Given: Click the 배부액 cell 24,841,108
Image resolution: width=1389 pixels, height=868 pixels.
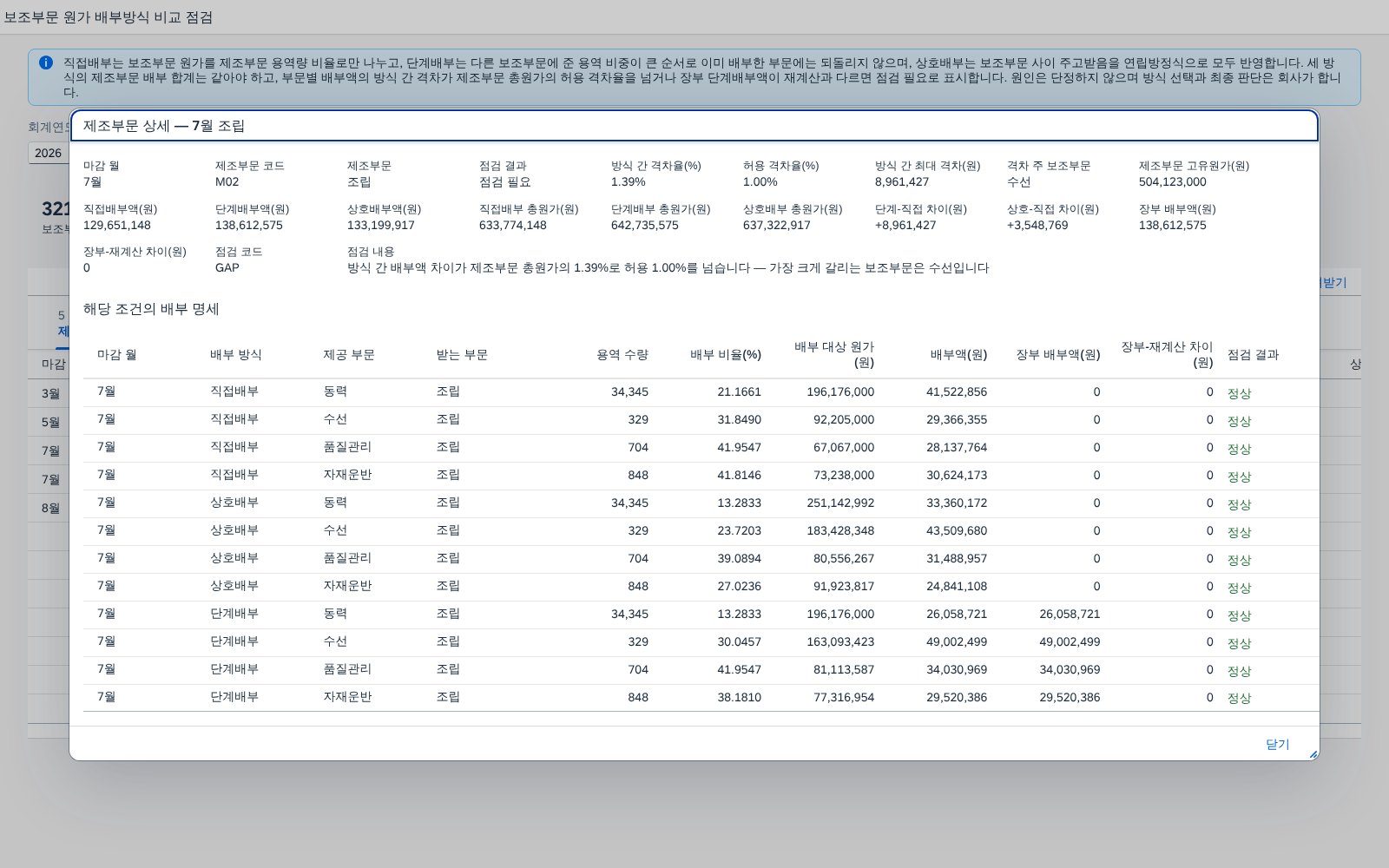Looking at the screenshot, I should click(x=957, y=587).
